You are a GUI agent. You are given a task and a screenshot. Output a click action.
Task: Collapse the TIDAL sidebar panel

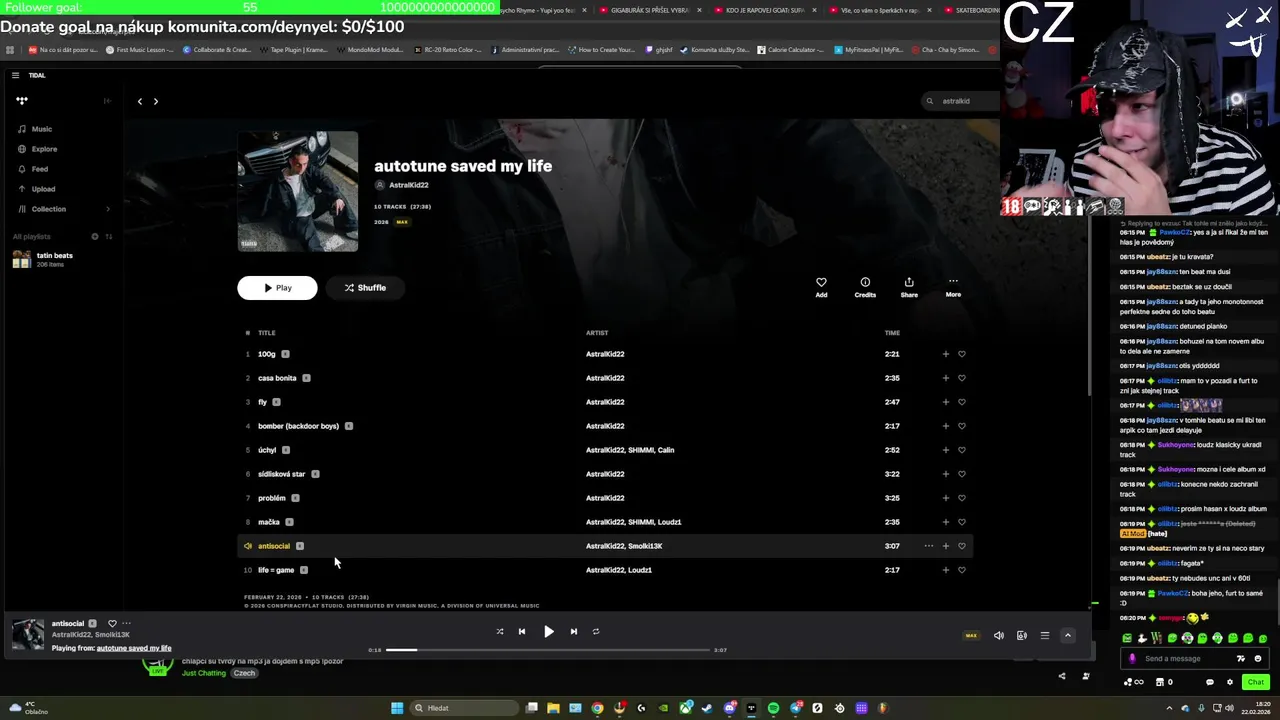(x=107, y=100)
